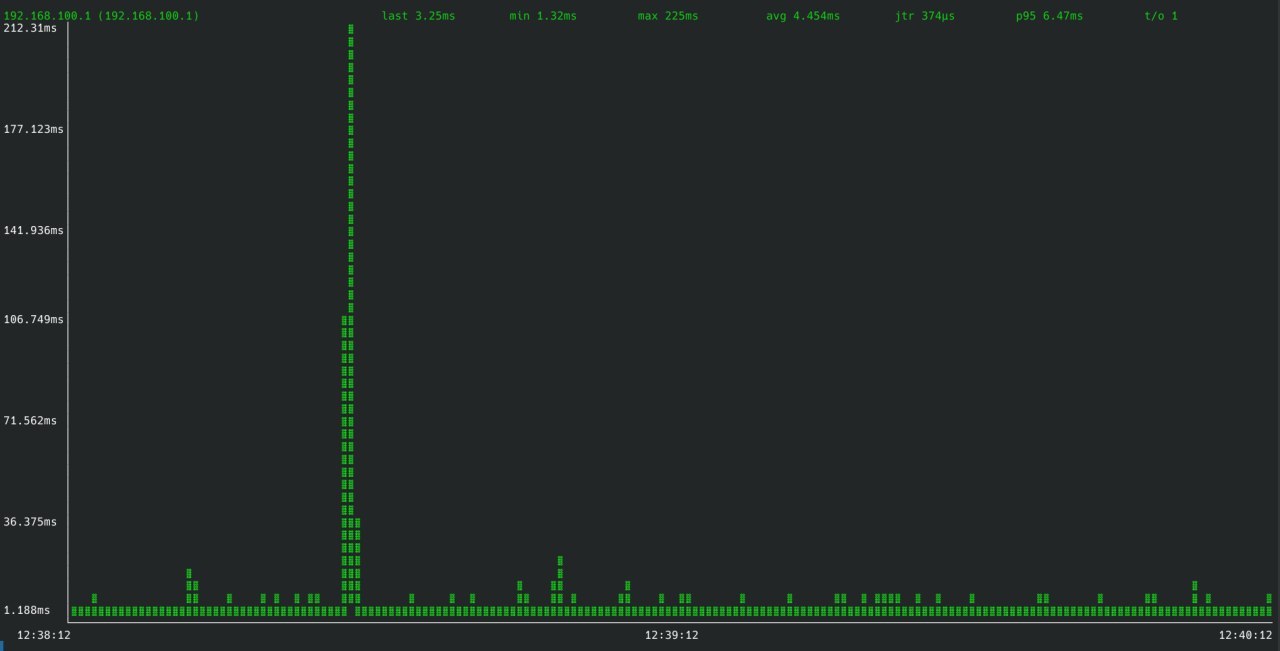Click the 71.562ms y-axis label
1280x651 pixels.
click(x=31, y=420)
